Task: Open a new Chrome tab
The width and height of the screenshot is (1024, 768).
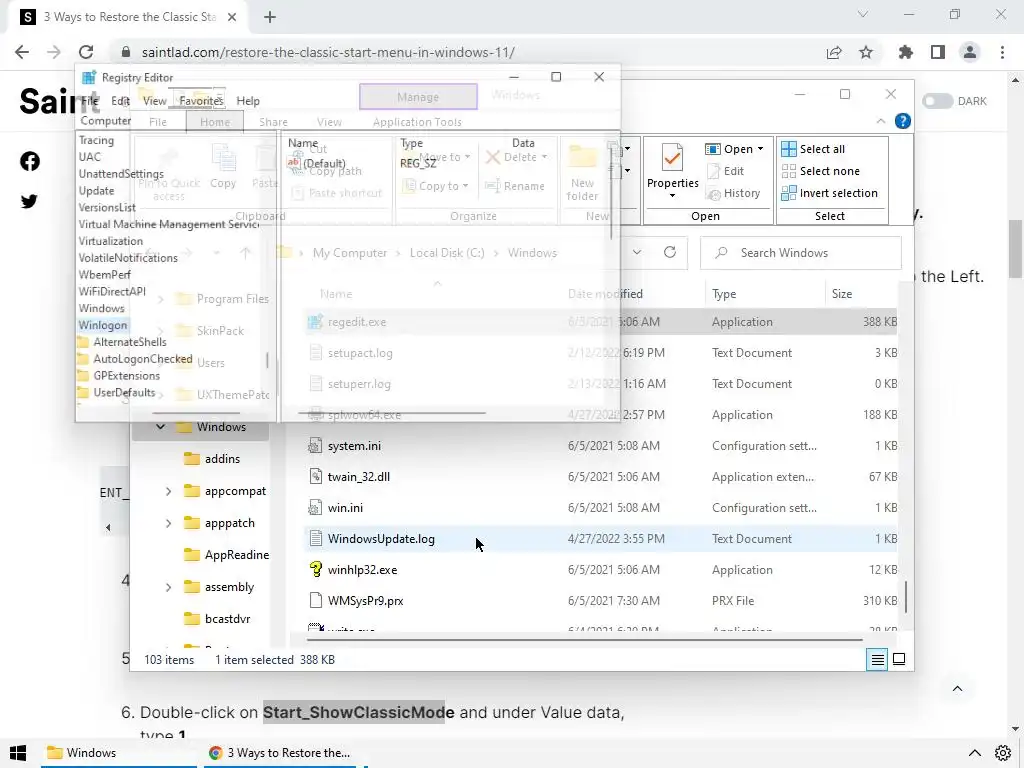Action: (270, 17)
